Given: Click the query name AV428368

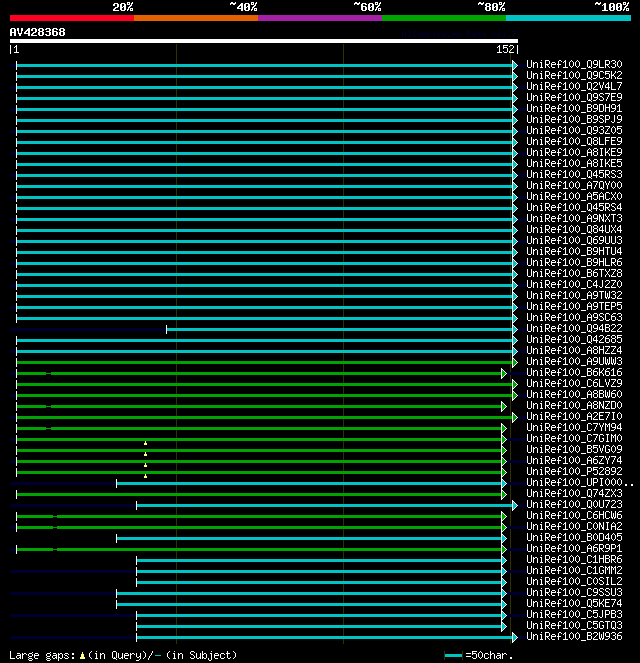Looking at the screenshot, I should click(x=37, y=32).
